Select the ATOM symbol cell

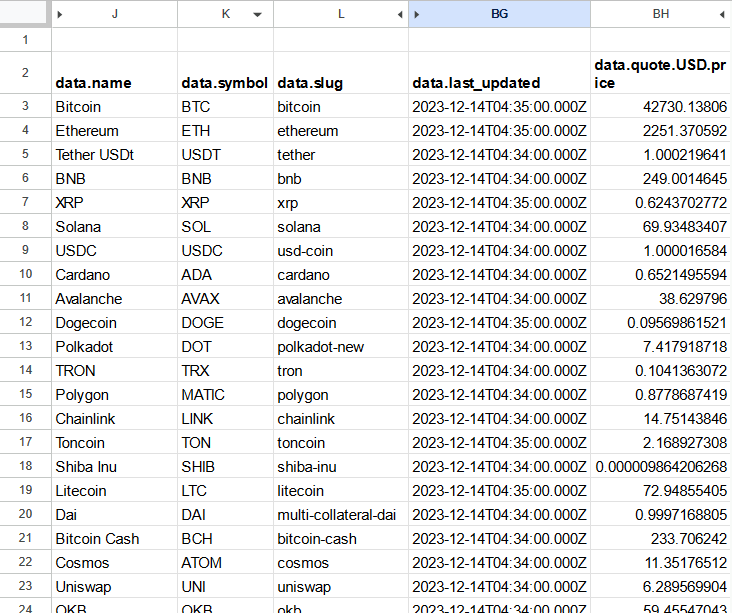tap(225, 563)
